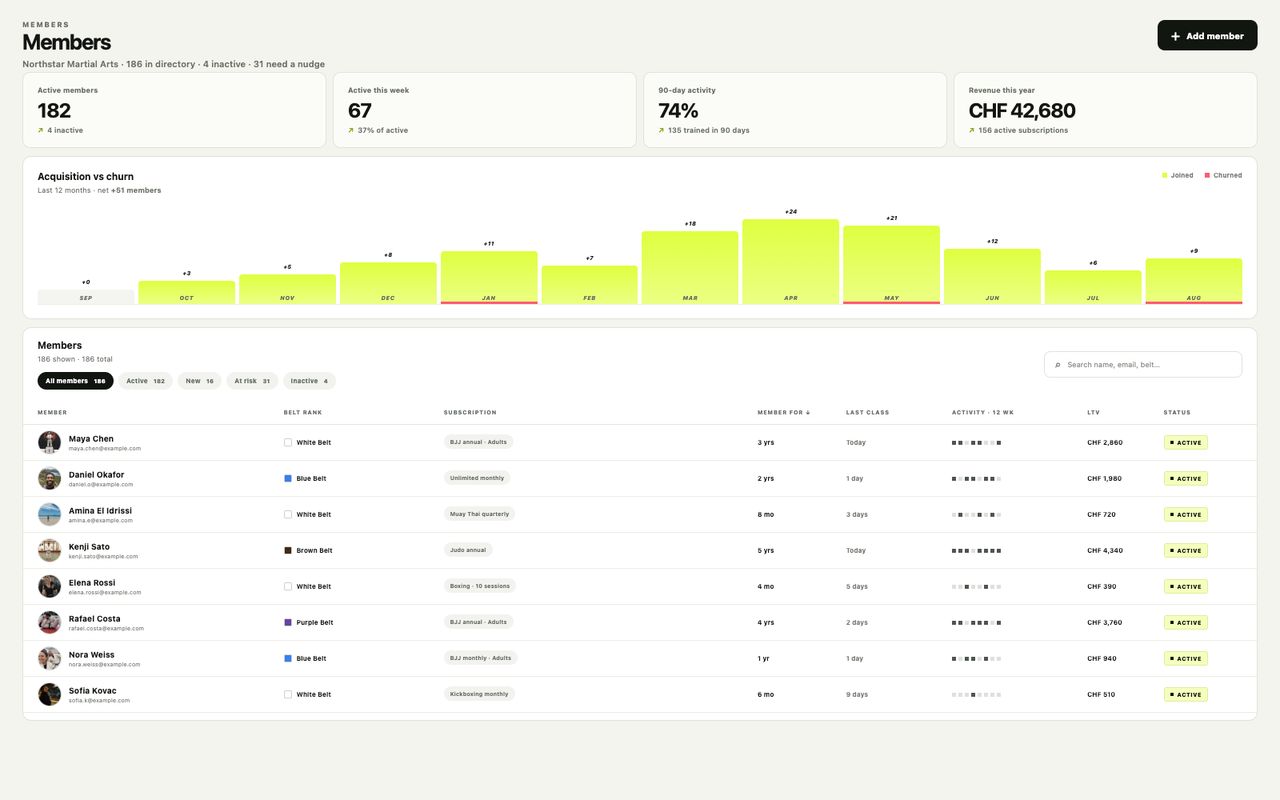The image size is (1280, 800).
Task: Click the Active this week stat card
Action: 485,110
